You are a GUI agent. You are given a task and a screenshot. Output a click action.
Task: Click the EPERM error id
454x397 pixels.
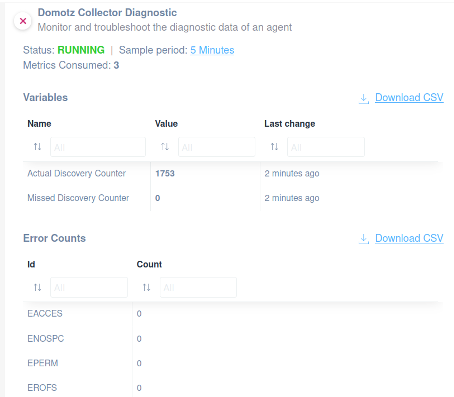[43, 363]
